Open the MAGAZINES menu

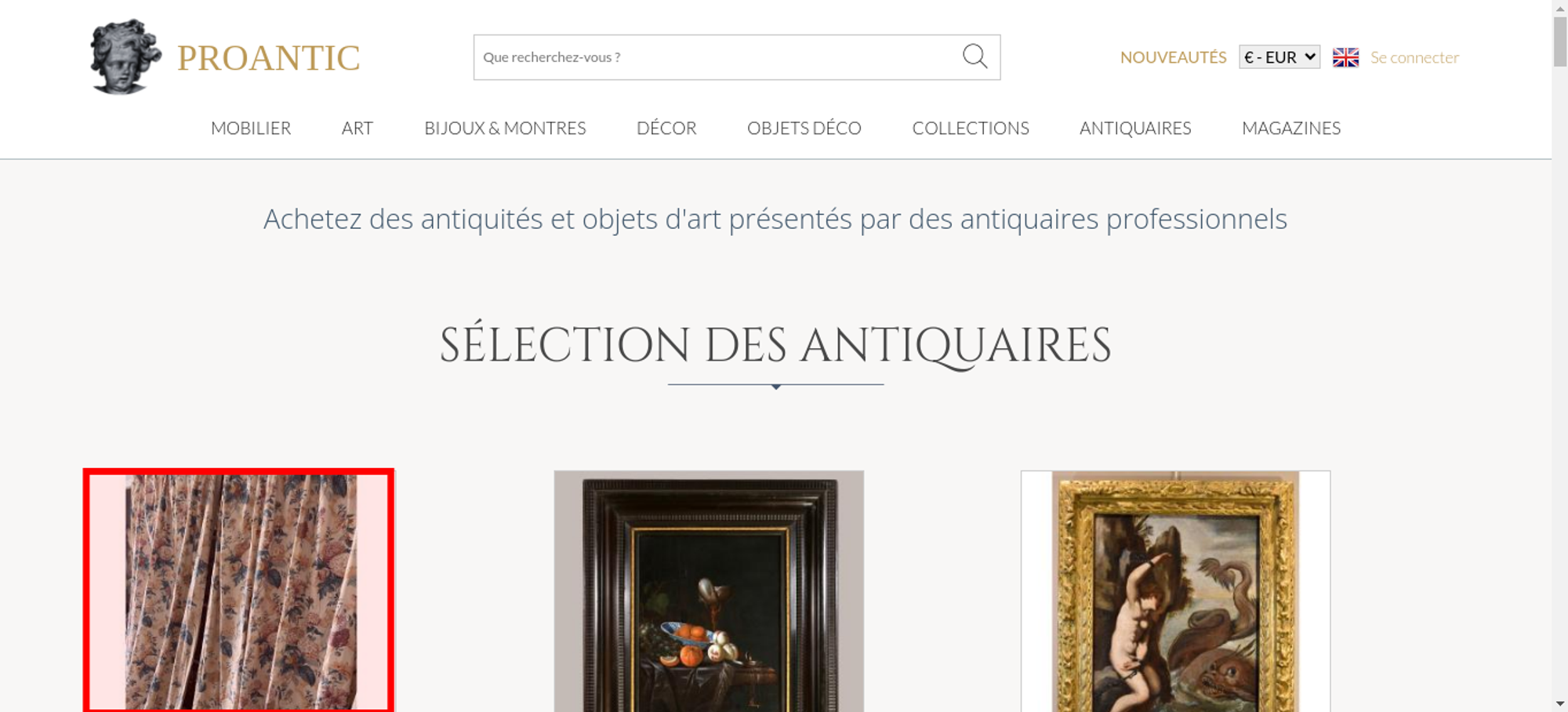click(x=1291, y=128)
